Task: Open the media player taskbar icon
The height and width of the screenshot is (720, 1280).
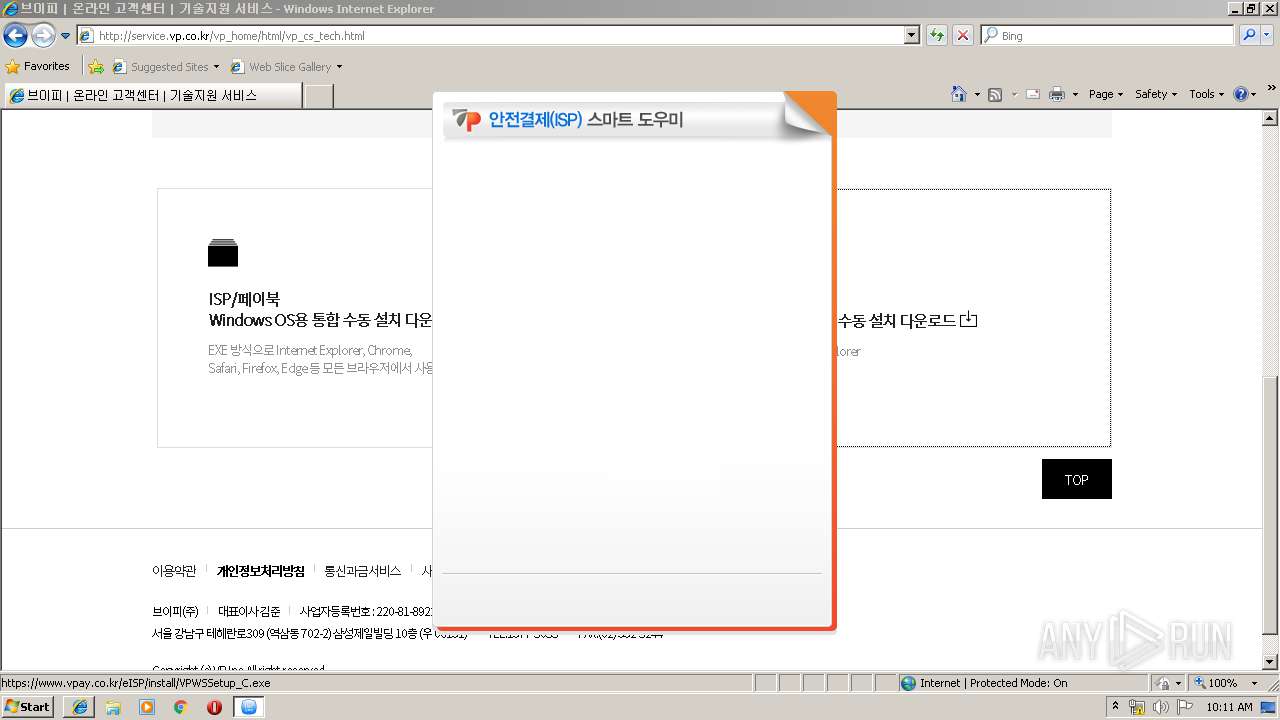Action: tap(147, 707)
